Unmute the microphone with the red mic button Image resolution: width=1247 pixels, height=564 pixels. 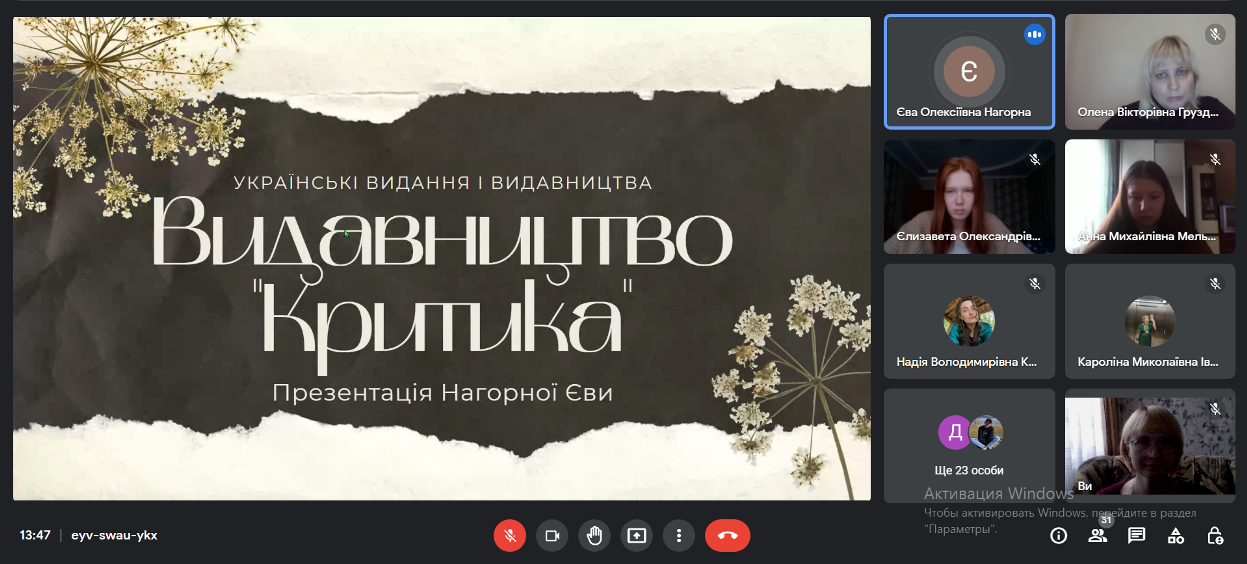509,535
